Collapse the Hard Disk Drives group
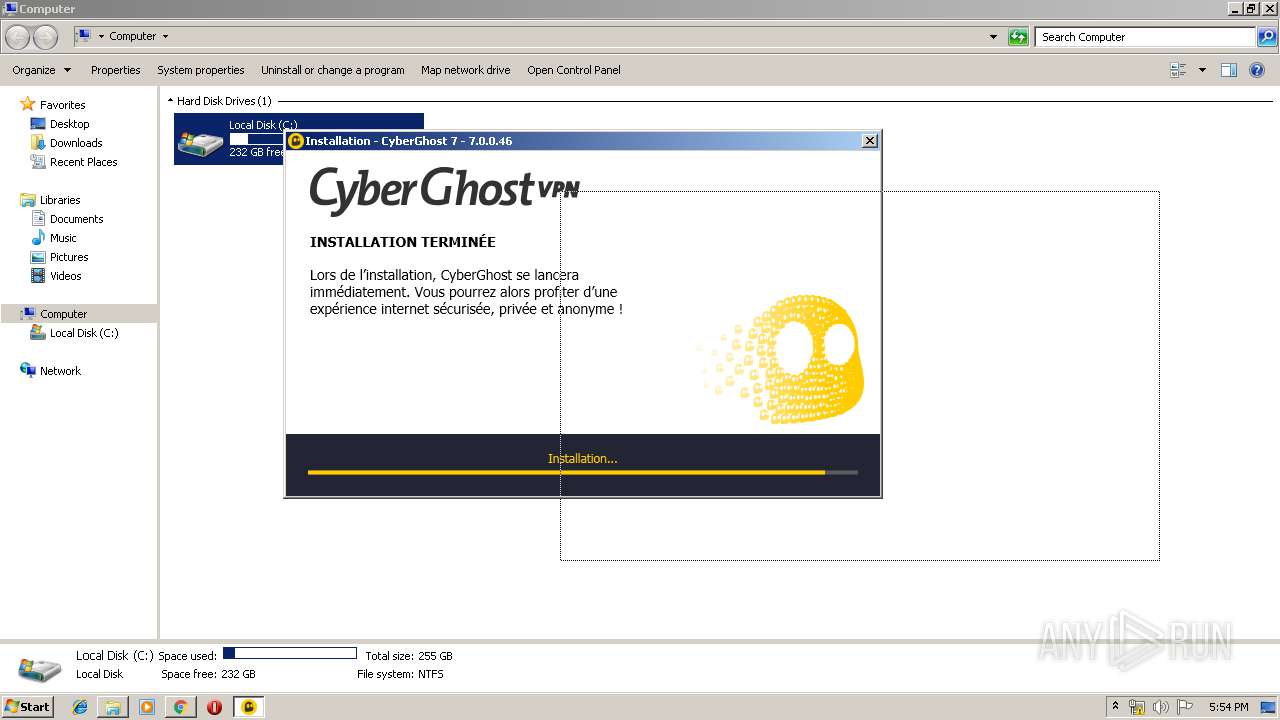This screenshot has height=720, width=1280. pos(170,101)
